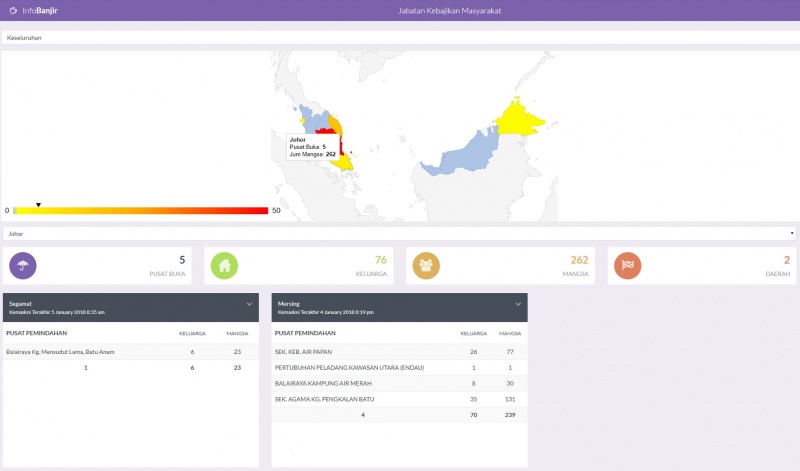Click Mersing total victims value 239
This screenshot has height=471, width=800.
510,415
